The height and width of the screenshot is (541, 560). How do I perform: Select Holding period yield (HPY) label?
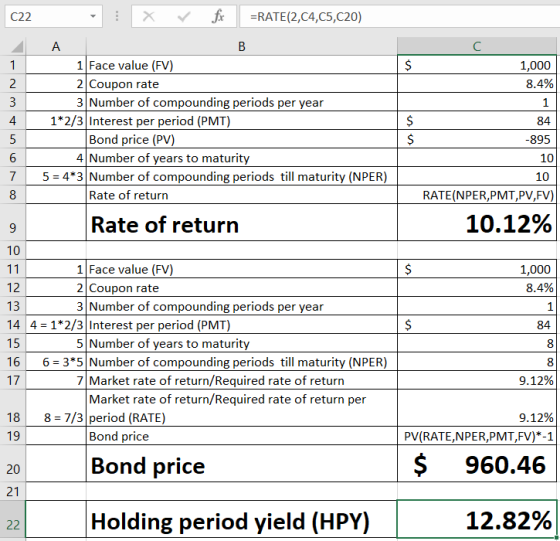tap(241, 519)
